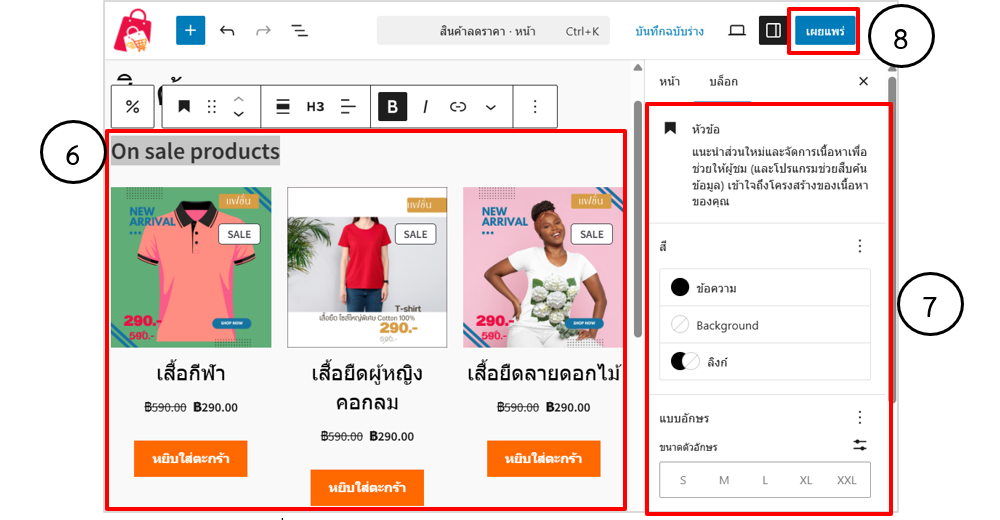Open the ข้อความ text color swatch
This screenshot has height=520, width=1000.
pyautogui.click(x=765, y=288)
